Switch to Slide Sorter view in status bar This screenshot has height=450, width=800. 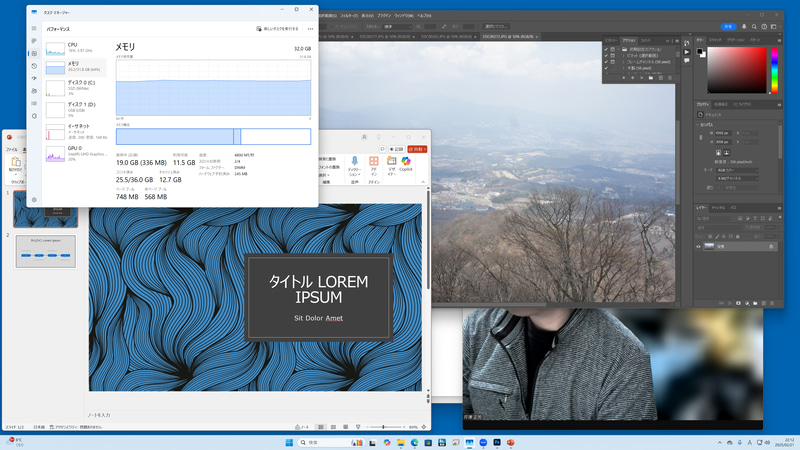333,427
